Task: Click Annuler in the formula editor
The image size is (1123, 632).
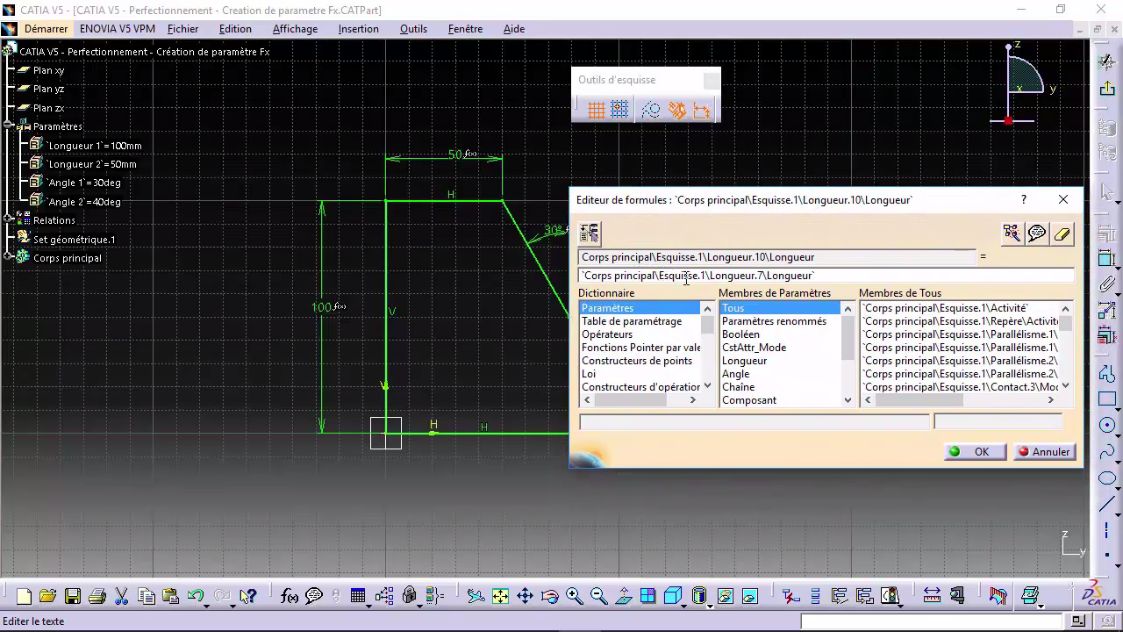Action: (x=1044, y=451)
